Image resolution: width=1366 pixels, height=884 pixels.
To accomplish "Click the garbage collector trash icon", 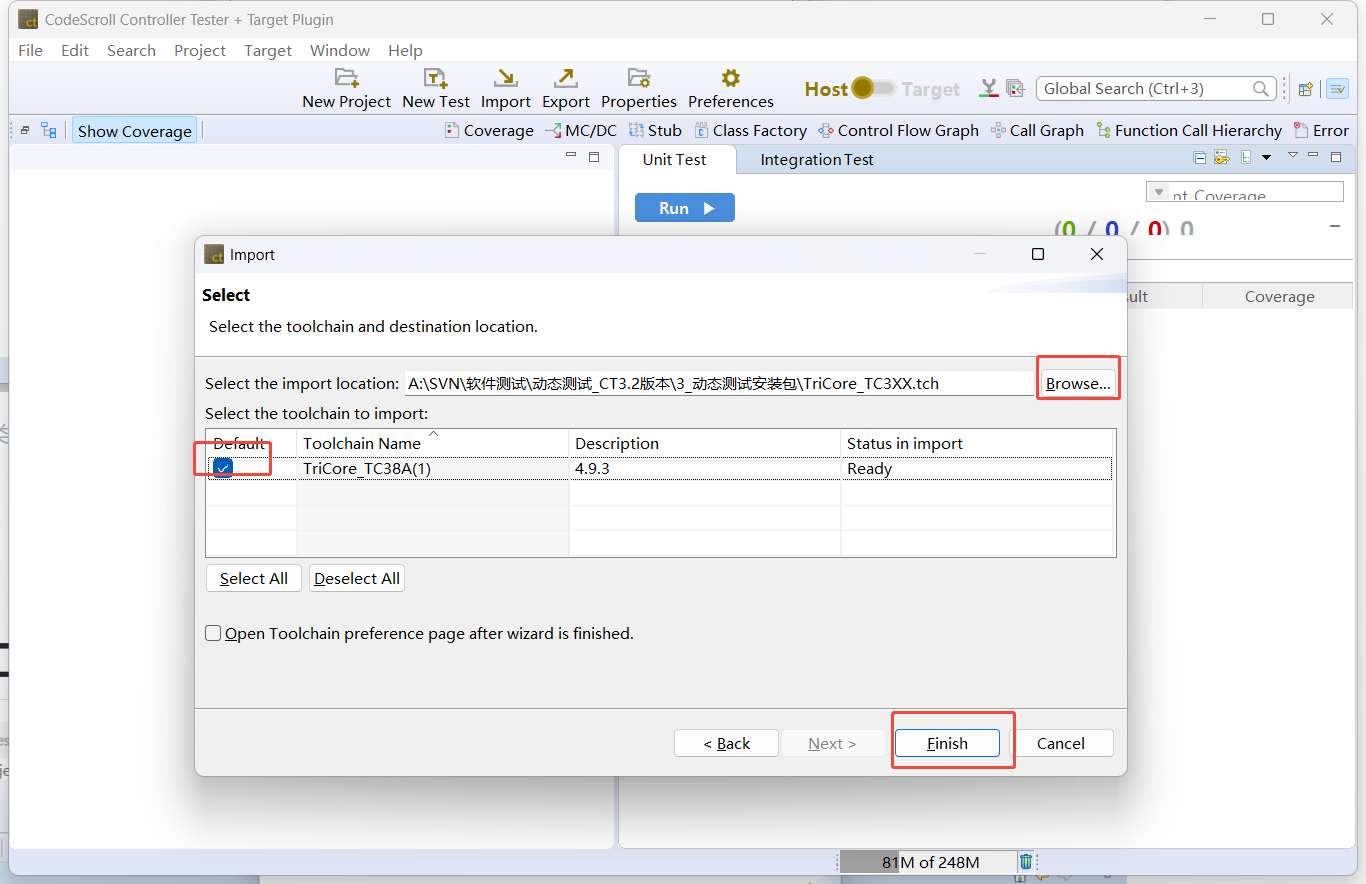I will (x=1025, y=862).
